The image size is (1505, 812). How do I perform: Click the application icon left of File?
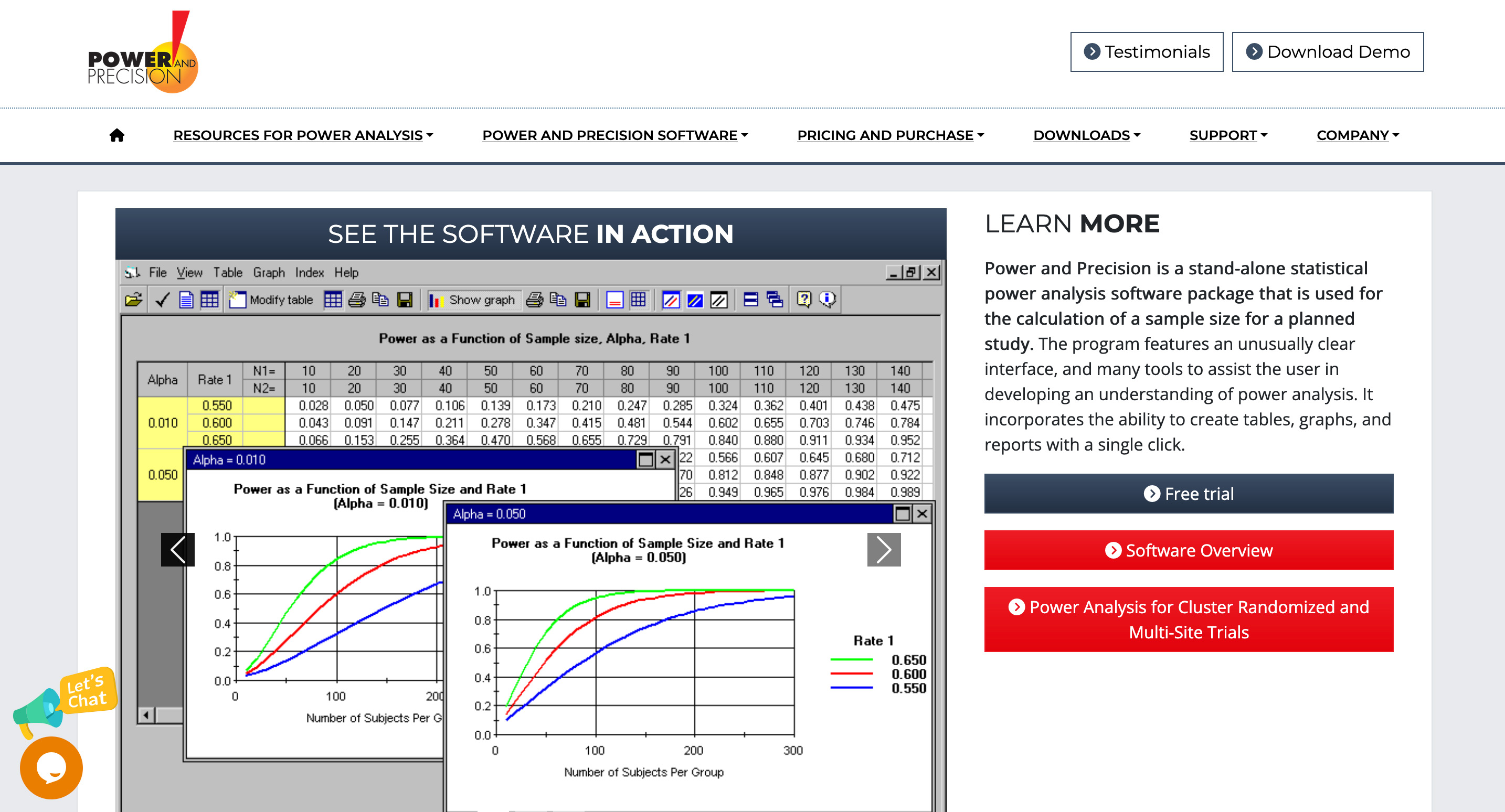133,272
